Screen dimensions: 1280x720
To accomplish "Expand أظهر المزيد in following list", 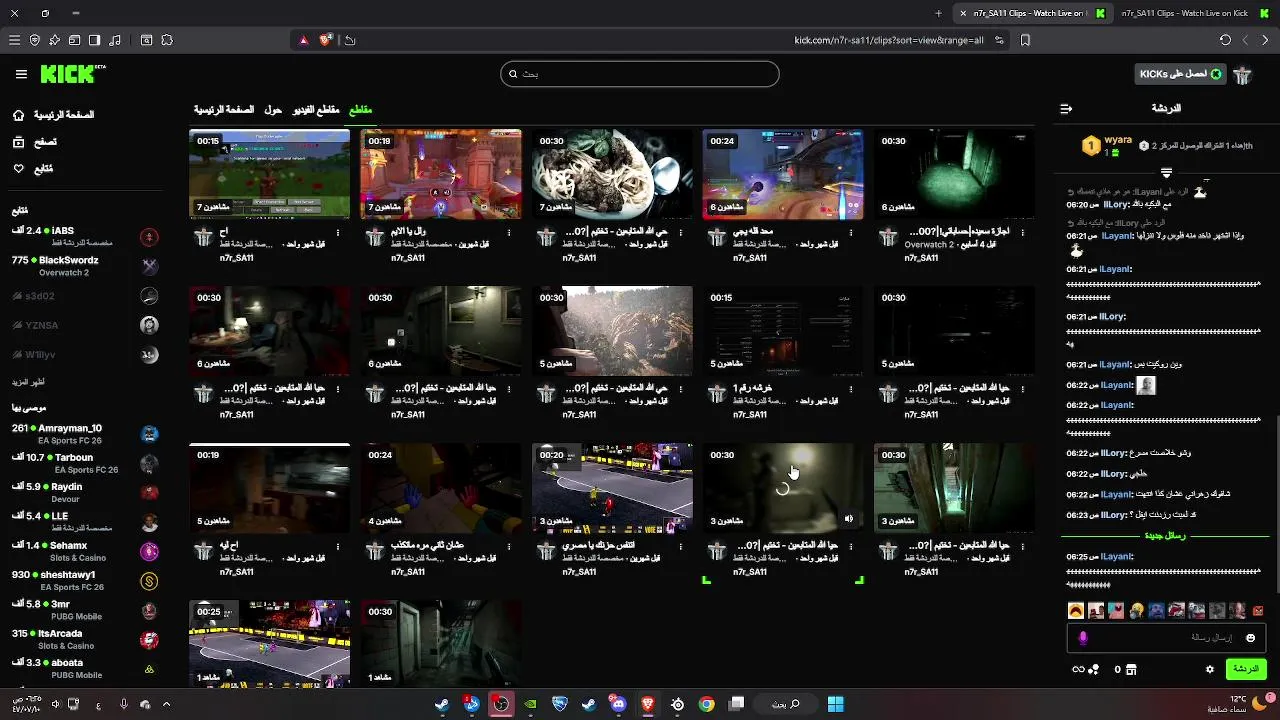I will 29,382.
